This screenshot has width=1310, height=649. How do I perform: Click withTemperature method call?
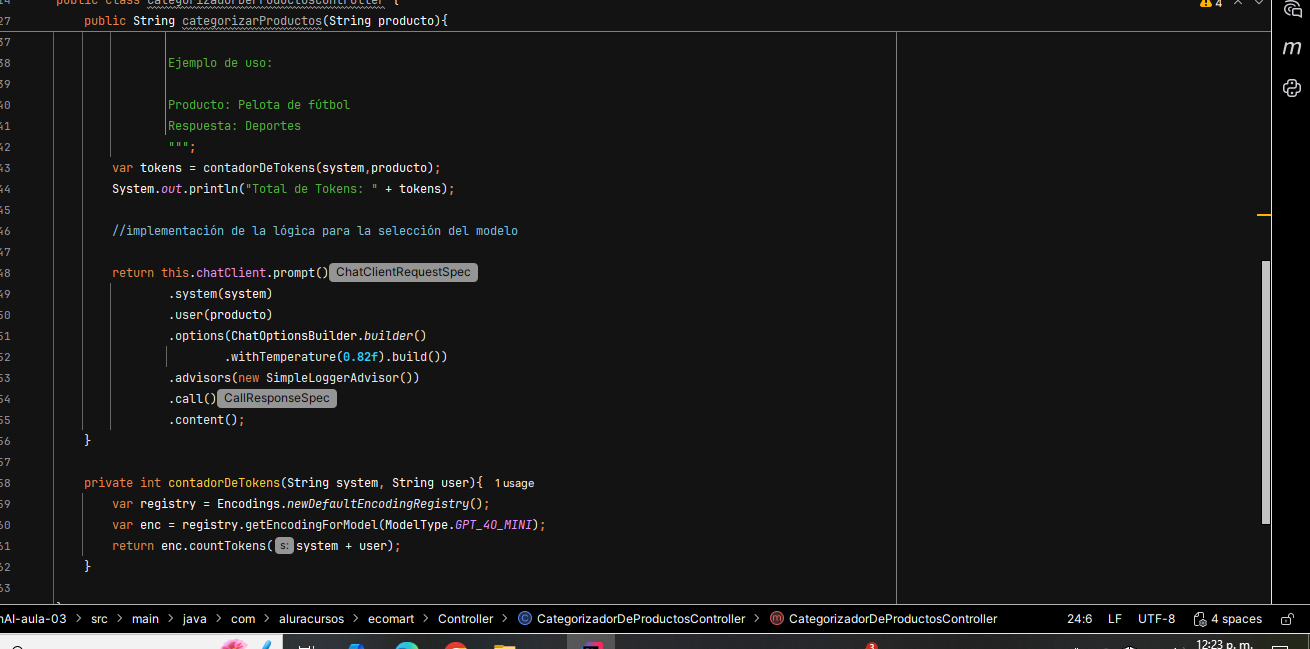(283, 356)
